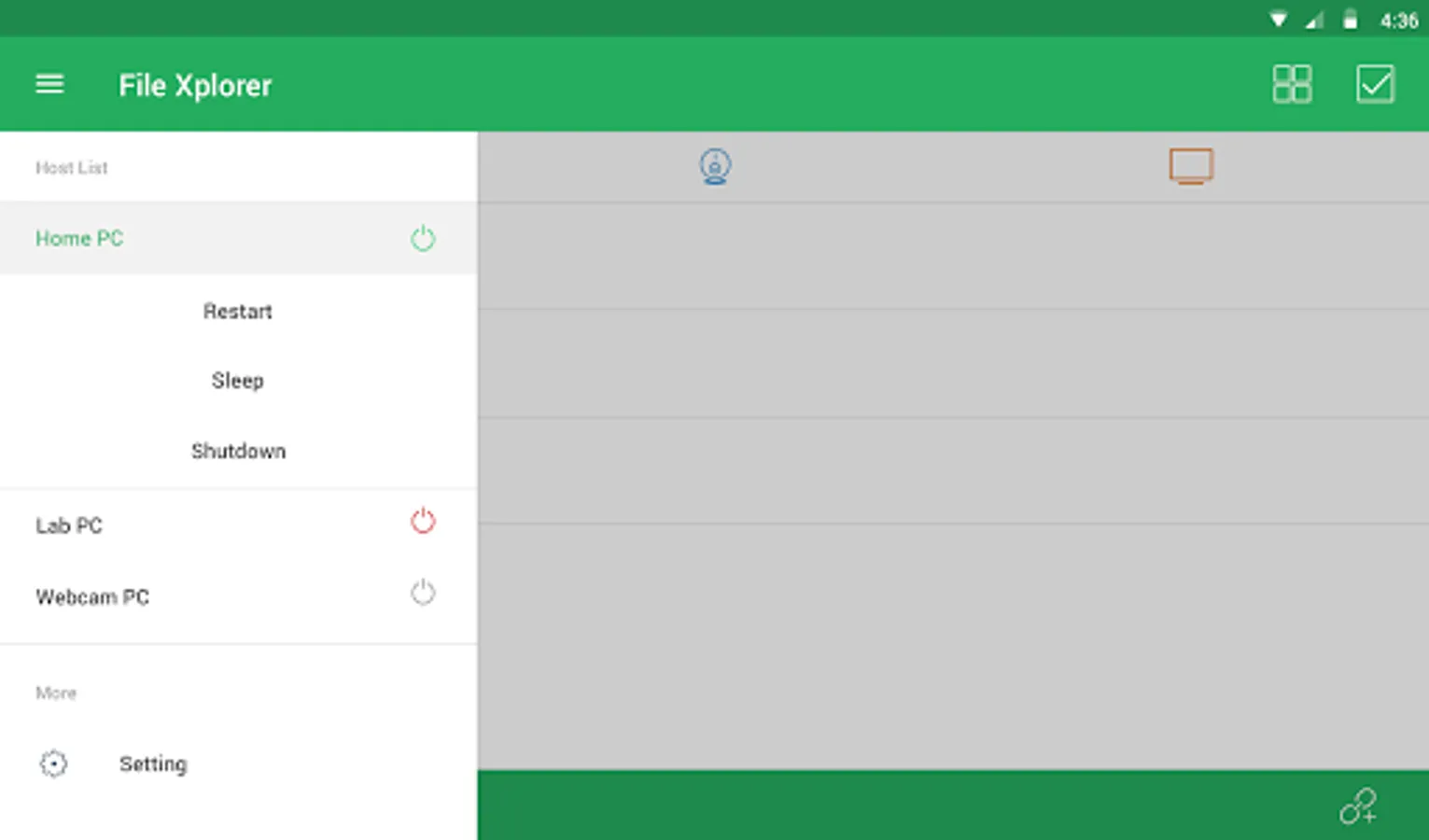Open the webcam tab icon
This screenshot has width=1429, height=840.
point(715,167)
